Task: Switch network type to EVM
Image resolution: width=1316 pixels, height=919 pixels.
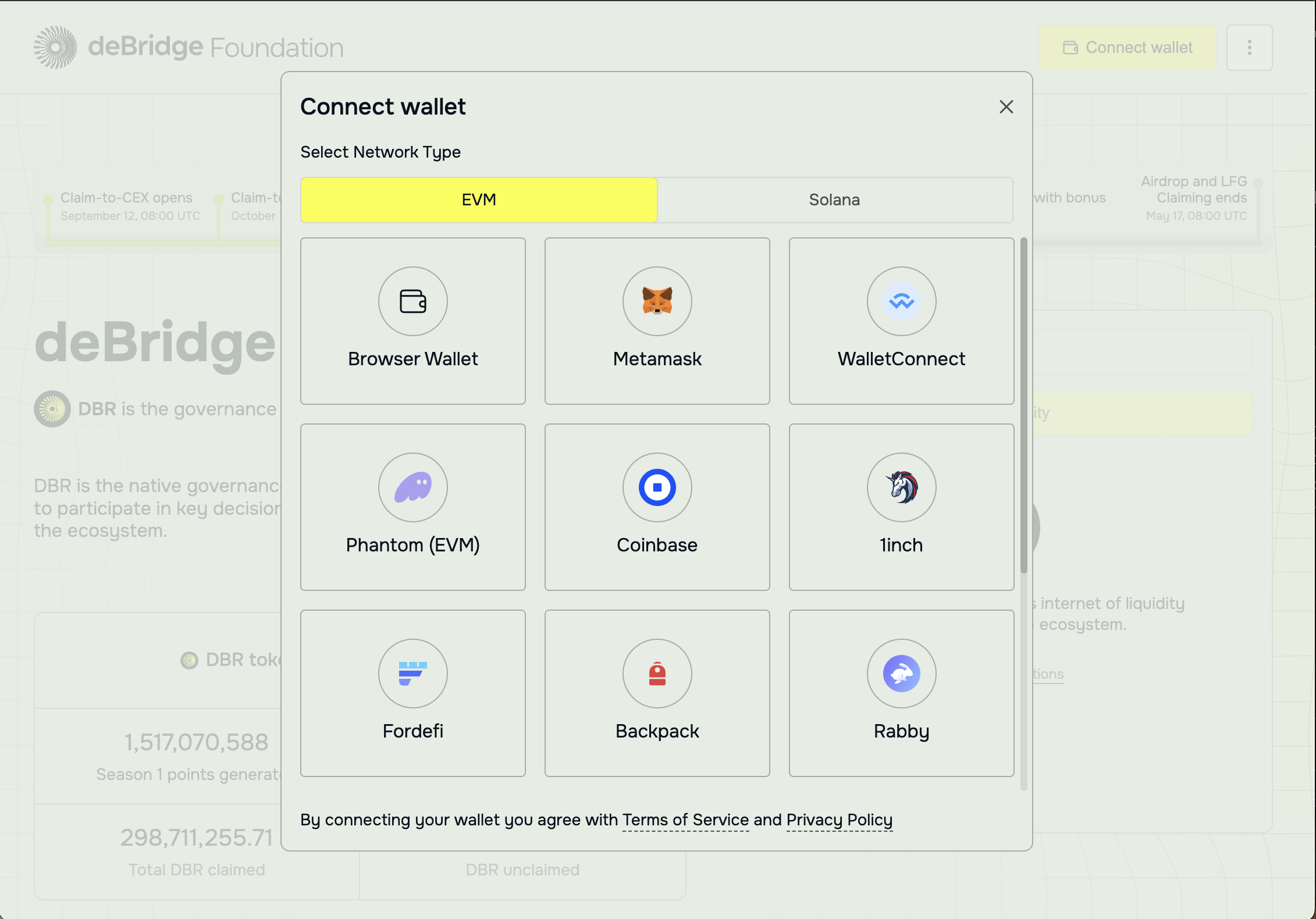Action: pyautogui.click(x=479, y=200)
